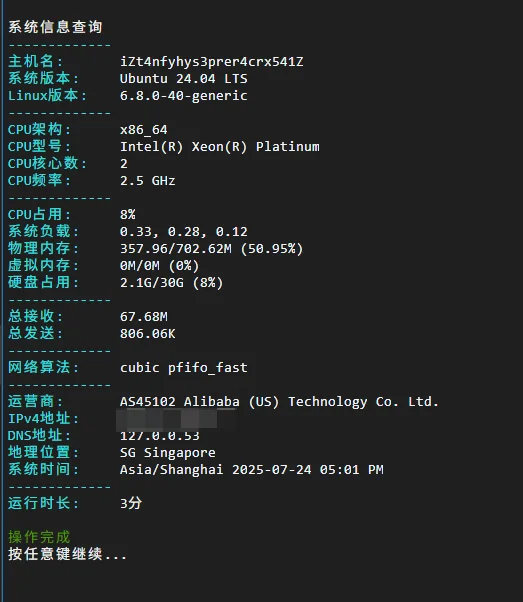The height and width of the screenshot is (602, 523).
Task: Click hostname value iZt4nfyhys3prer4crx541Z
Action: [x=212, y=62]
